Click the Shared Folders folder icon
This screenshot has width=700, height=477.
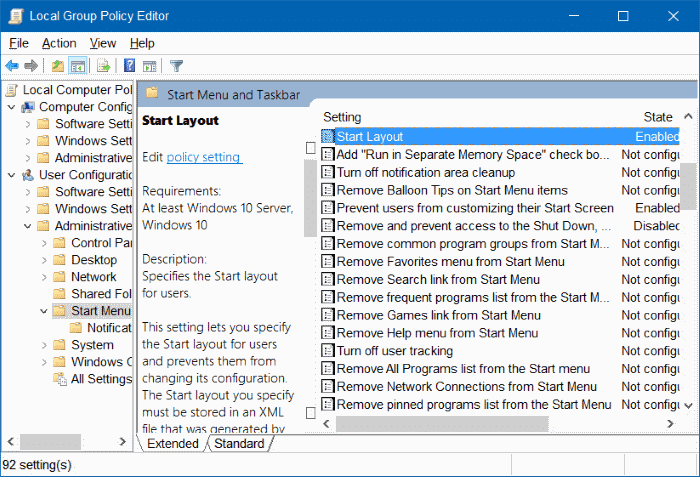tap(59, 293)
